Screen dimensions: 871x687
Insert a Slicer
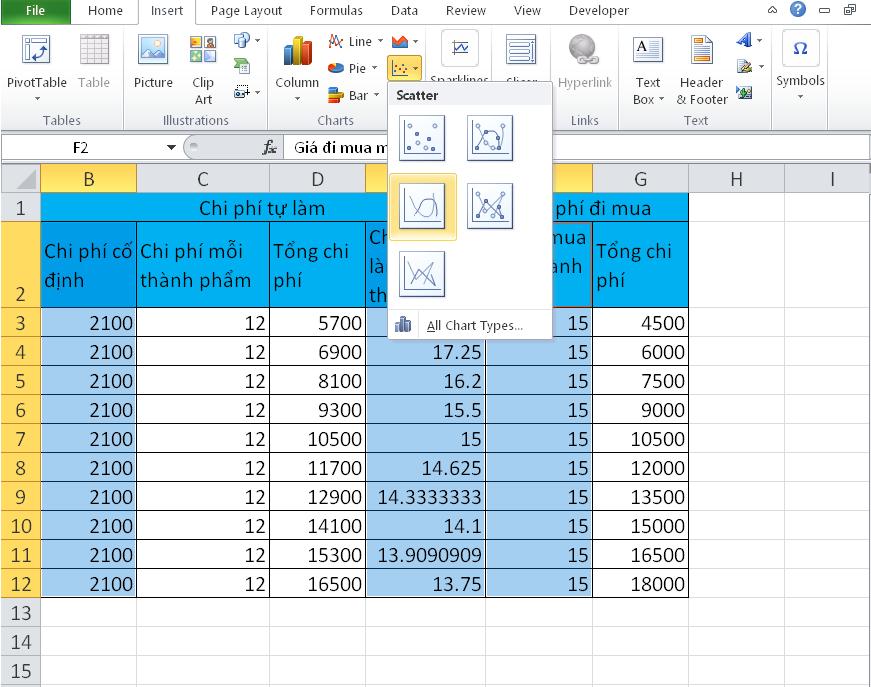[x=521, y=56]
